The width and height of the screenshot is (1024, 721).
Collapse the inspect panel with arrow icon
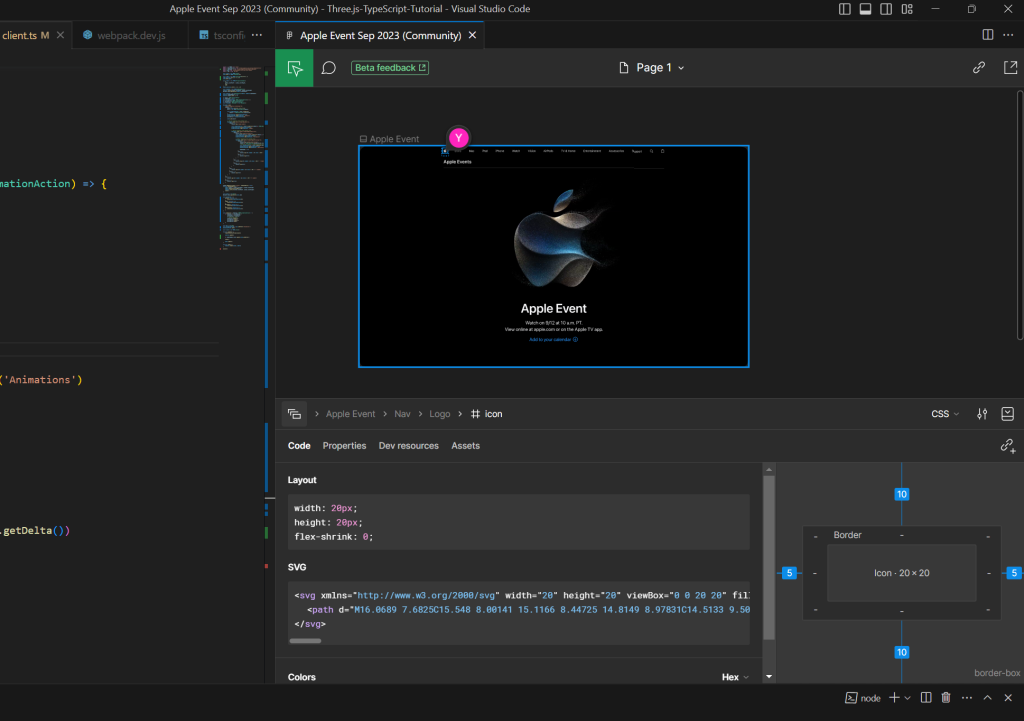coord(1008,414)
